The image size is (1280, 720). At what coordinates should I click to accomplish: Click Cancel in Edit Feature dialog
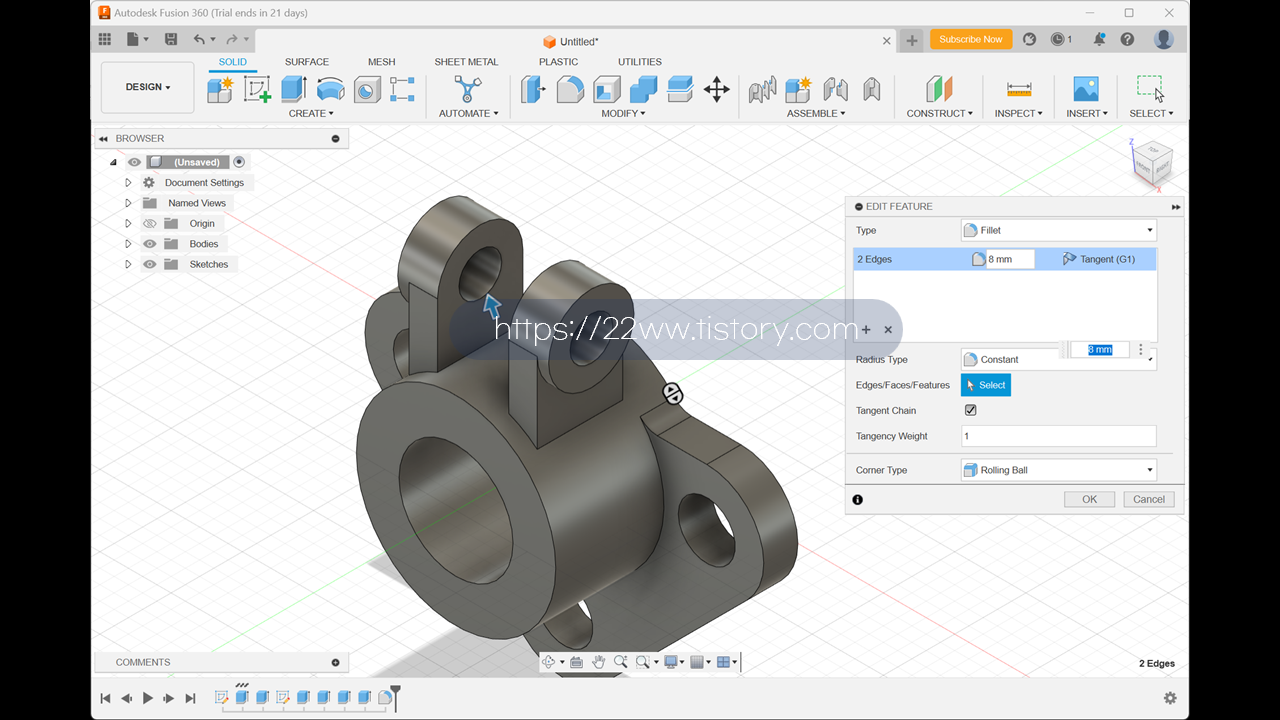tap(1148, 499)
